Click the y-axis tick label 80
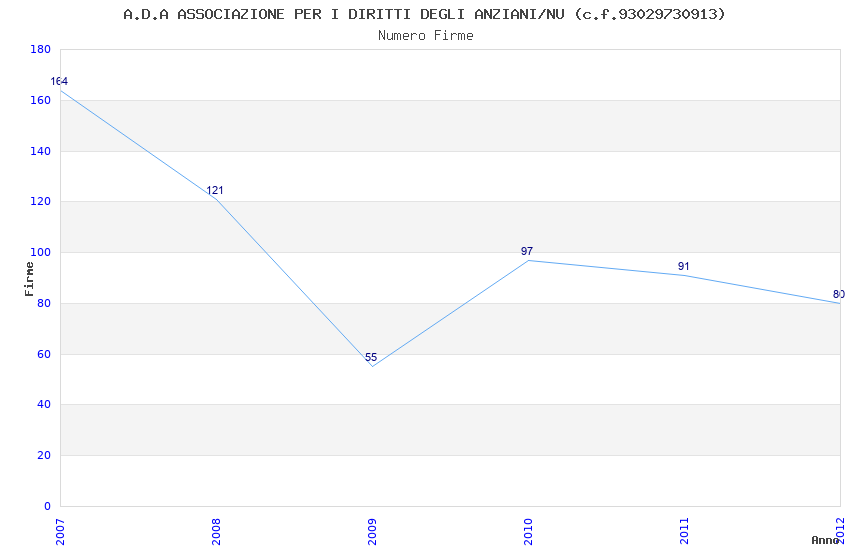The image size is (850, 550). pos(44,303)
